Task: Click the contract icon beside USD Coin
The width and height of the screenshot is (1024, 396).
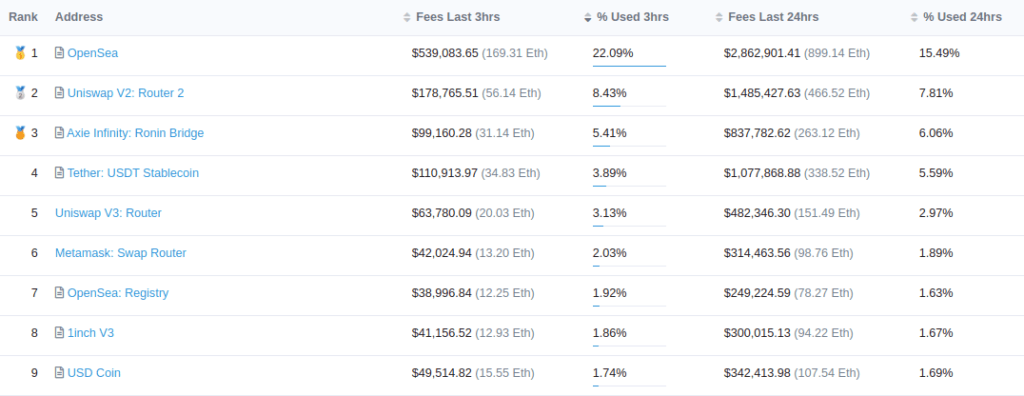Action: coord(59,372)
